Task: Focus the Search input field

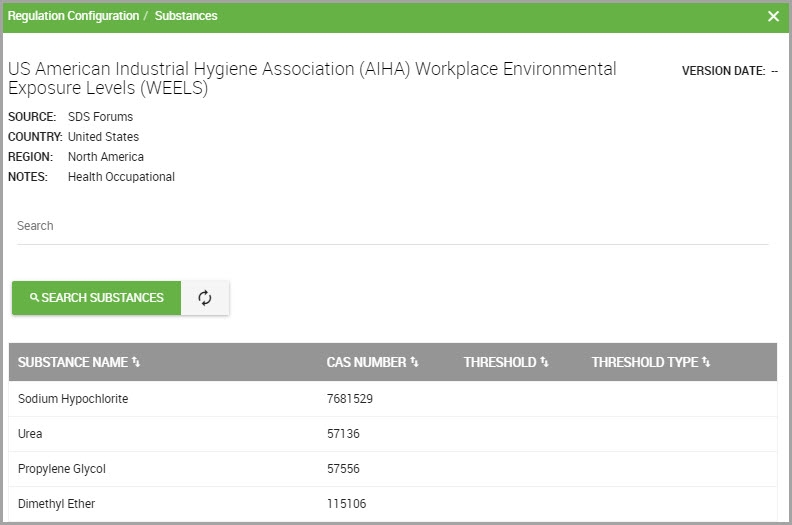Action: (x=393, y=226)
